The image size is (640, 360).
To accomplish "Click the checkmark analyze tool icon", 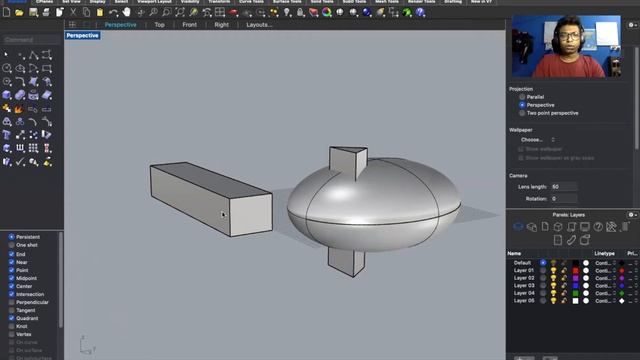I will point(20,162).
